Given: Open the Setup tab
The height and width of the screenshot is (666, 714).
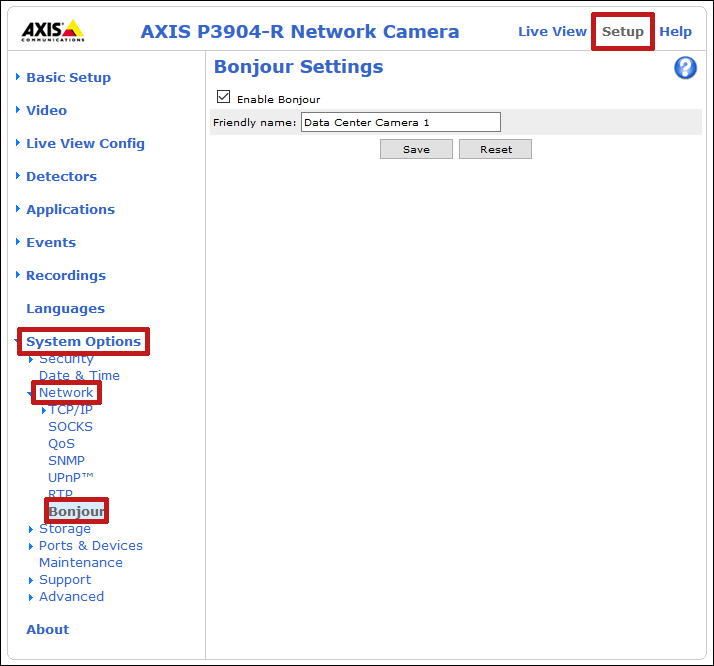Looking at the screenshot, I should click(x=622, y=31).
